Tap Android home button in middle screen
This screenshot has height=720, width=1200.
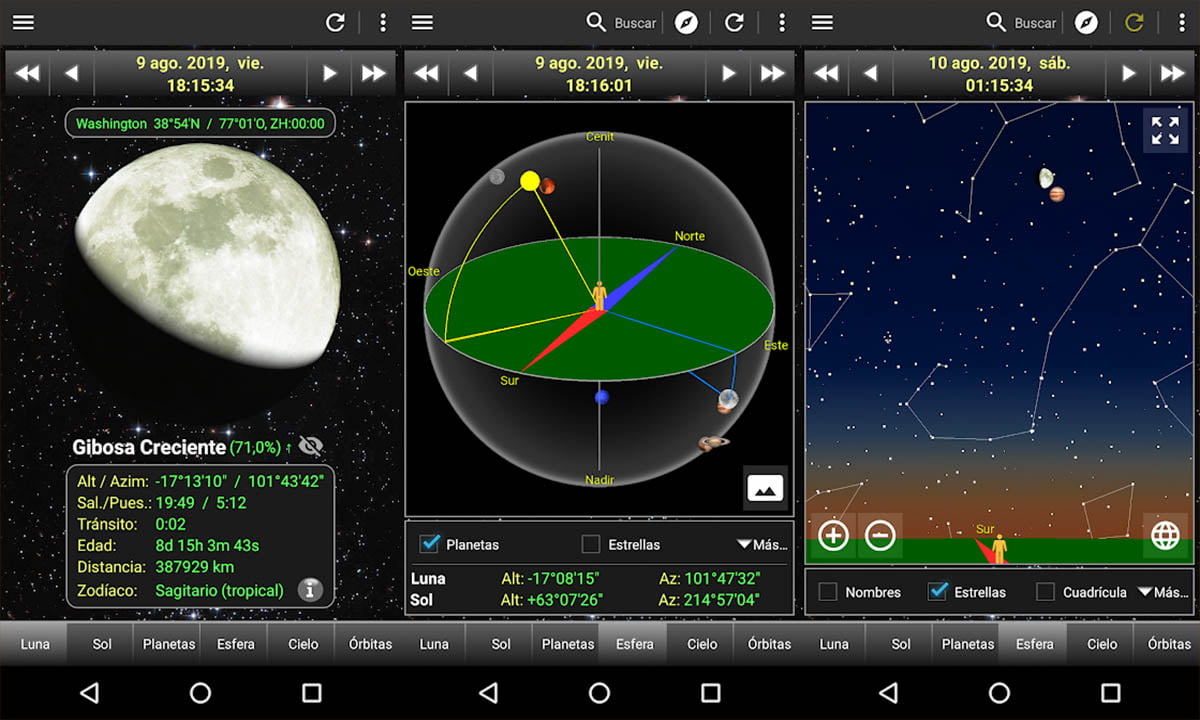[599, 692]
